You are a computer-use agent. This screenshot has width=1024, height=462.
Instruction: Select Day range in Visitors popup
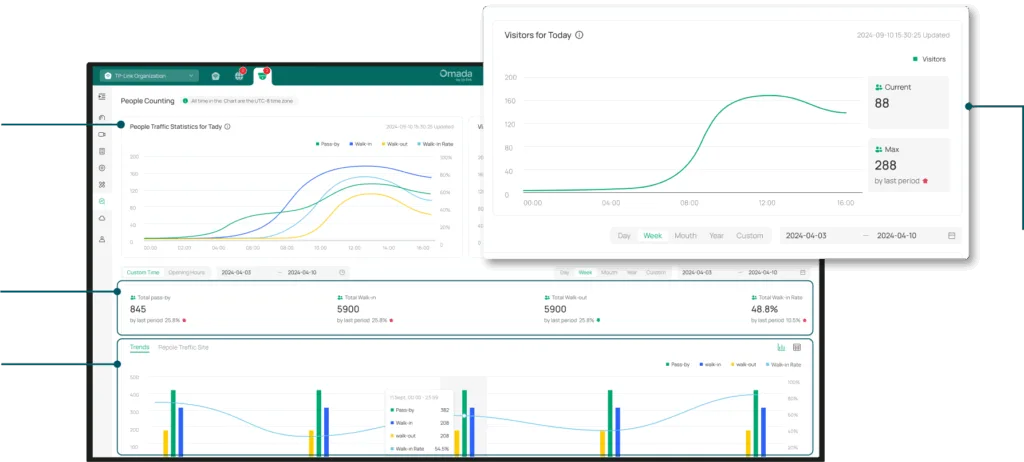click(624, 236)
